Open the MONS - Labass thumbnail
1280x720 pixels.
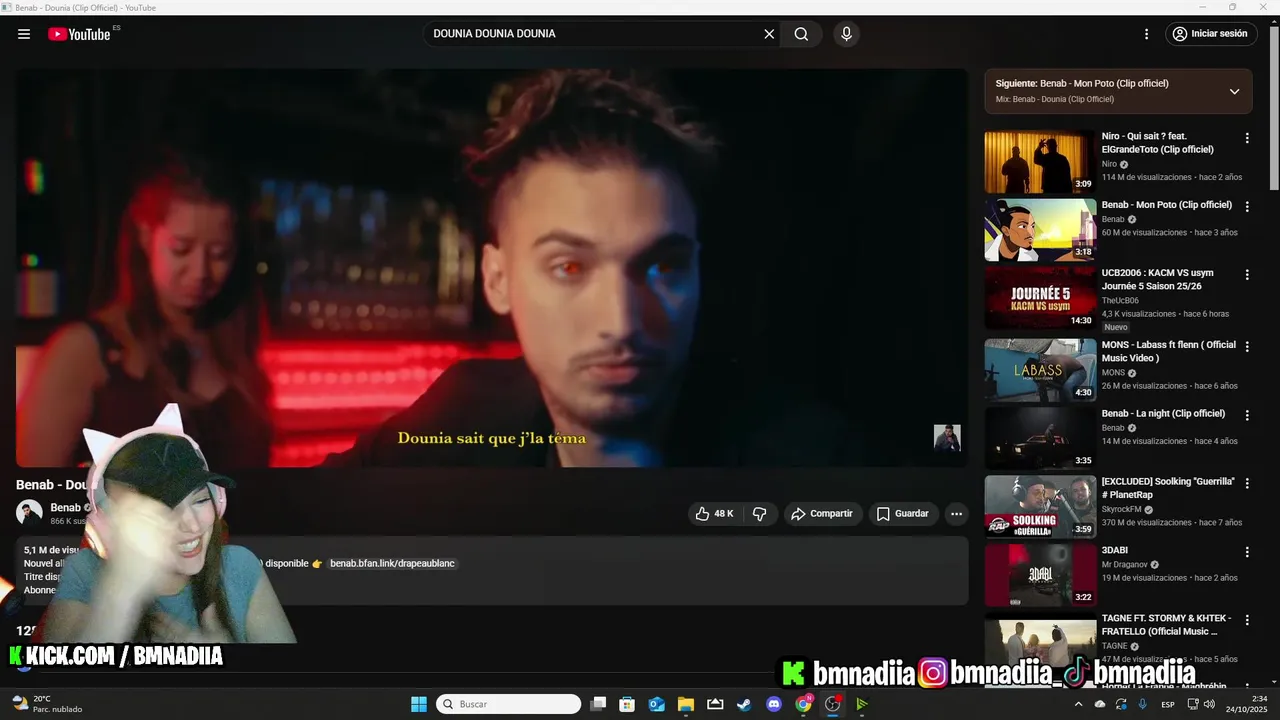click(1040, 370)
